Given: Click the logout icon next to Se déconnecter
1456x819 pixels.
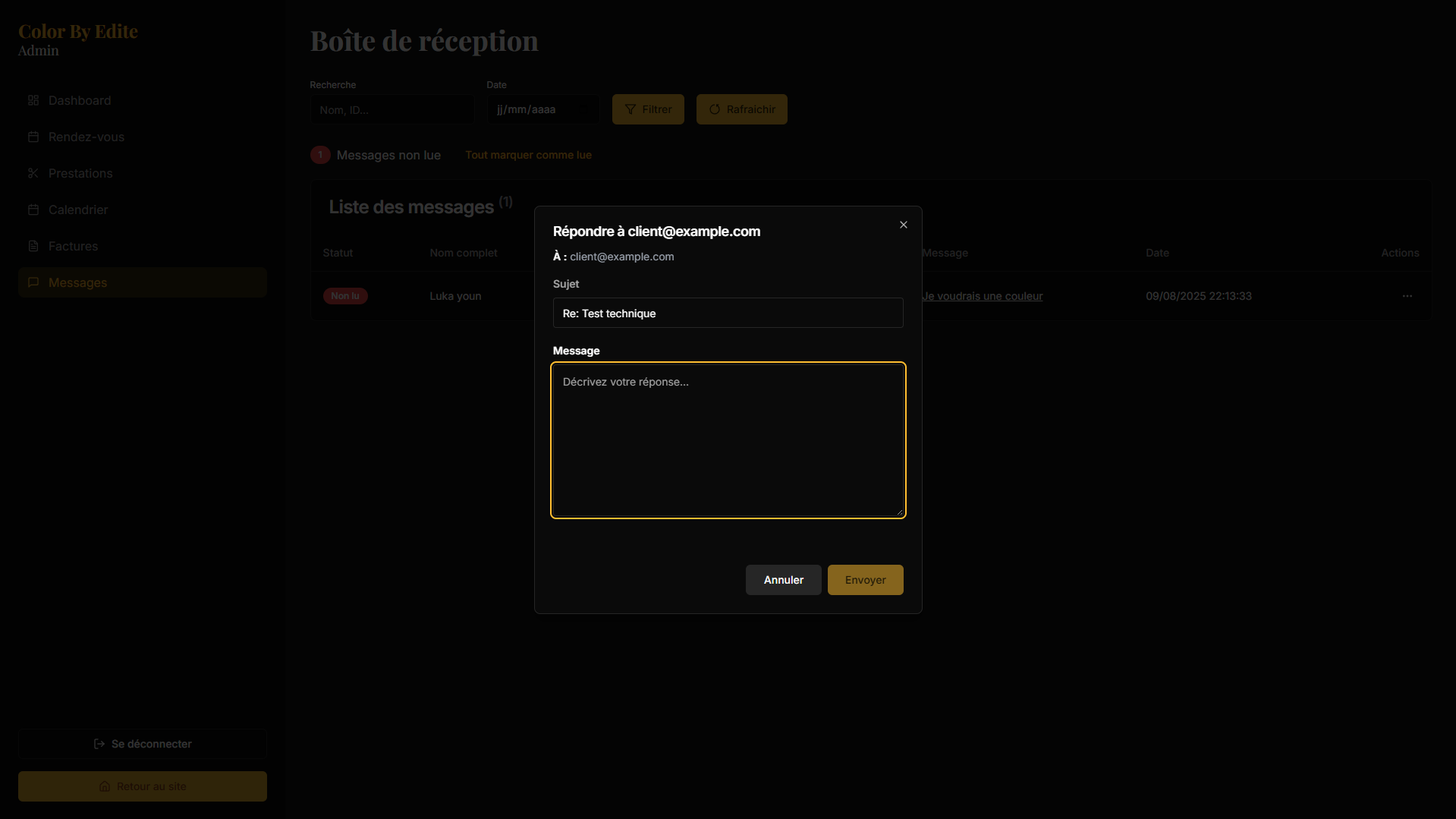Looking at the screenshot, I should 99,744.
